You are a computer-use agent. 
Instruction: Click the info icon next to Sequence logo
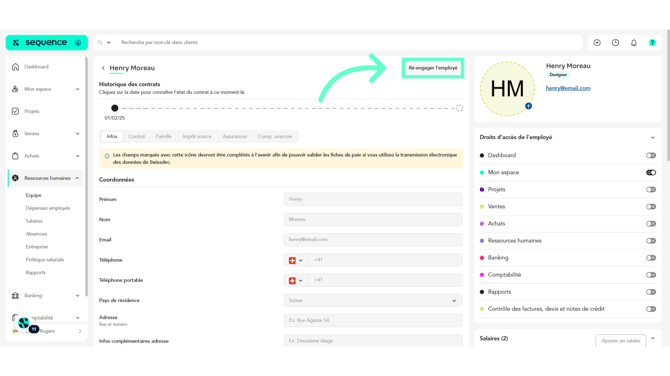pos(78,43)
